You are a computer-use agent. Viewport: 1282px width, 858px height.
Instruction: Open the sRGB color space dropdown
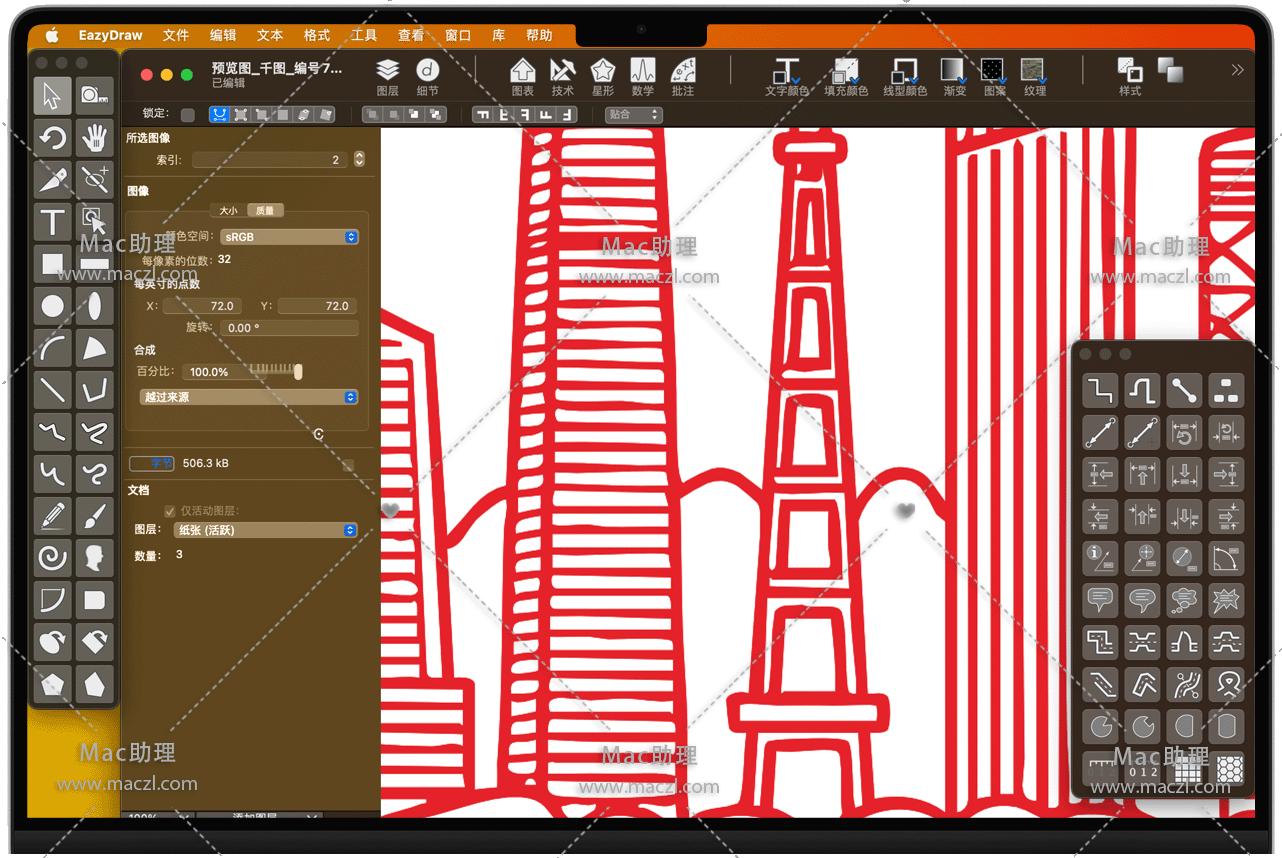tap(289, 237)
